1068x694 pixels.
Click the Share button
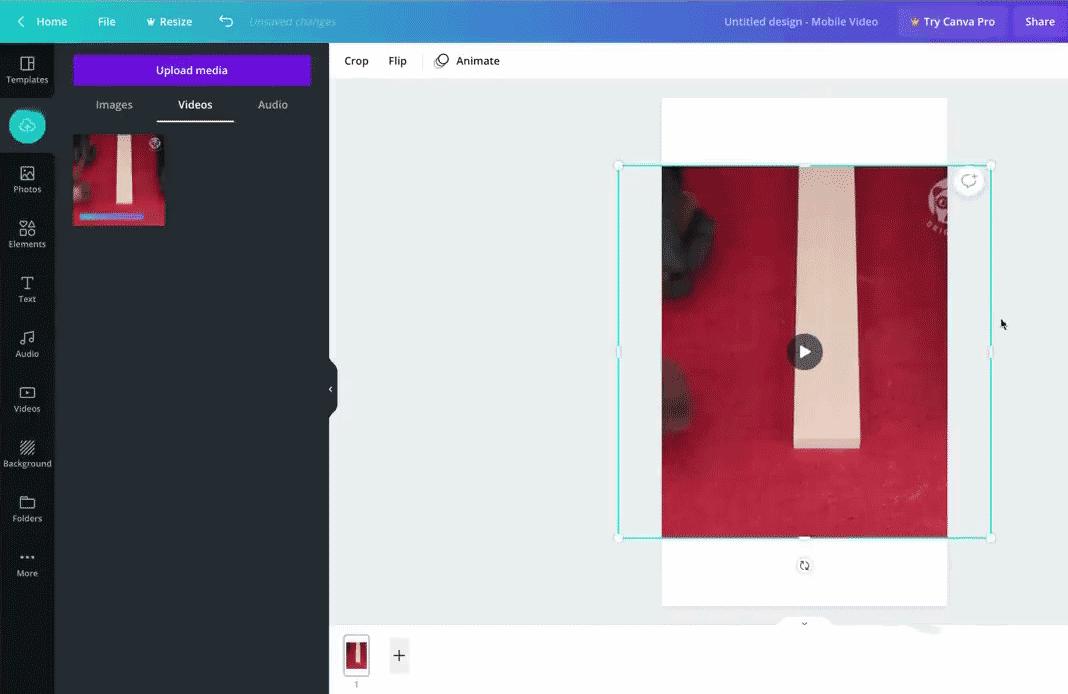coord(1039,22)
